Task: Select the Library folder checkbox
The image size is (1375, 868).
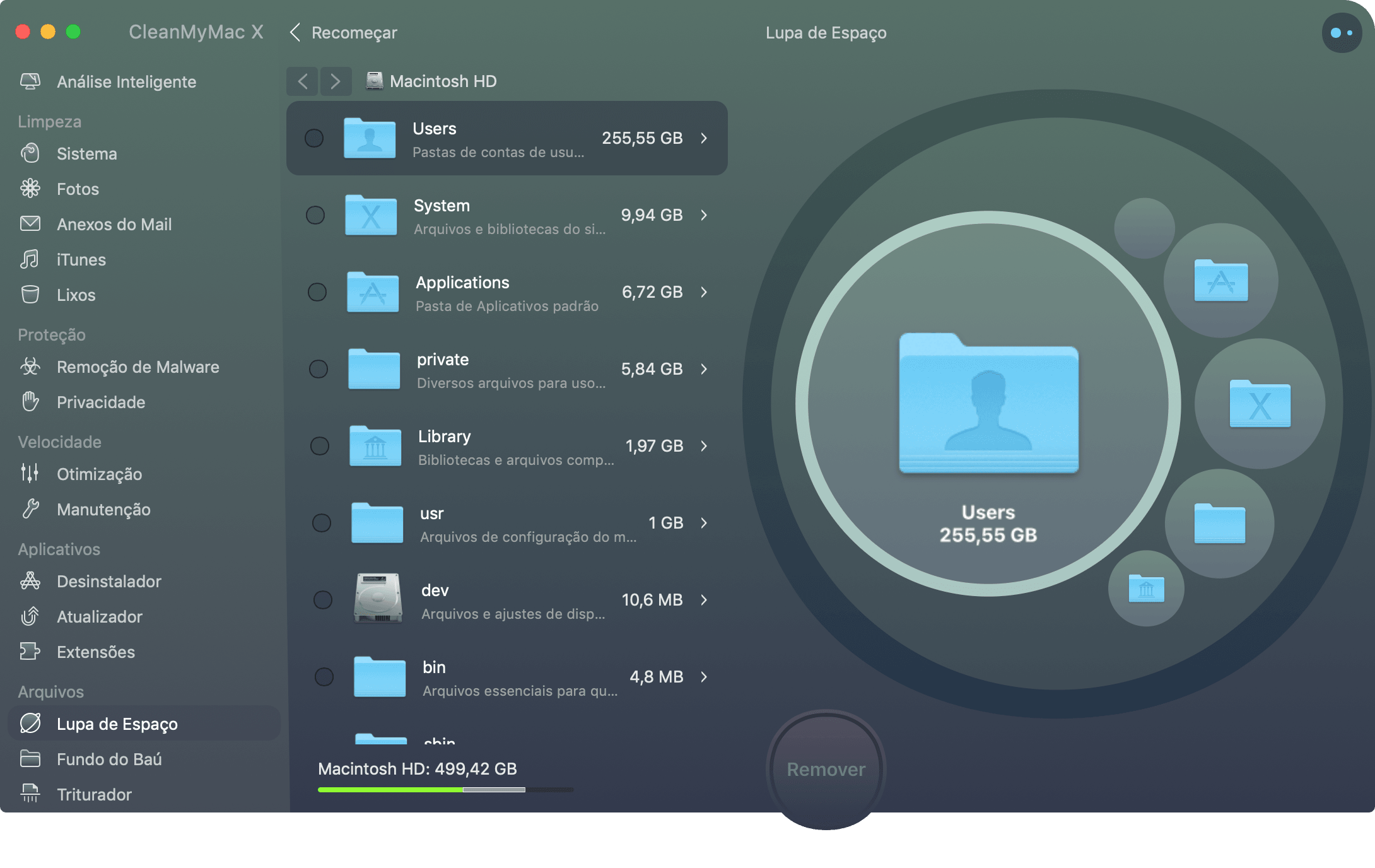Action: pyautogui.click(x=320, y=446)
